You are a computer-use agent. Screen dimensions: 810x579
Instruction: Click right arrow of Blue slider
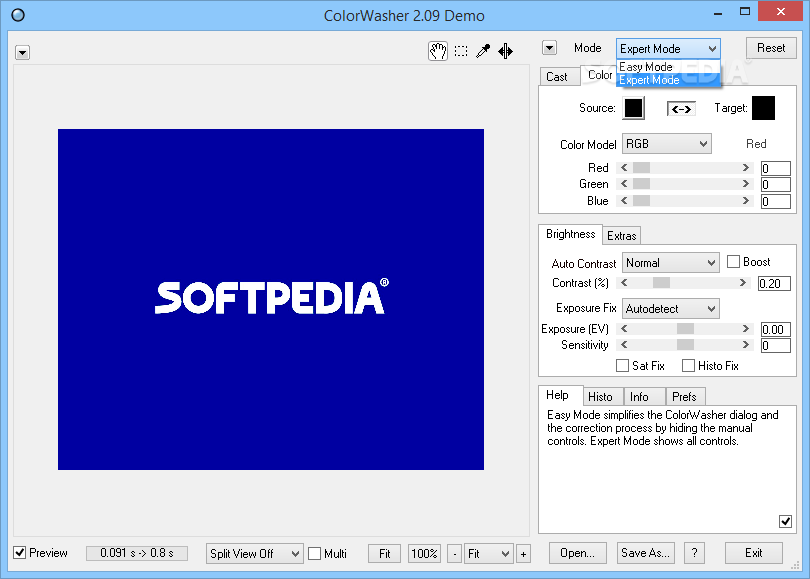pos(745,200)
